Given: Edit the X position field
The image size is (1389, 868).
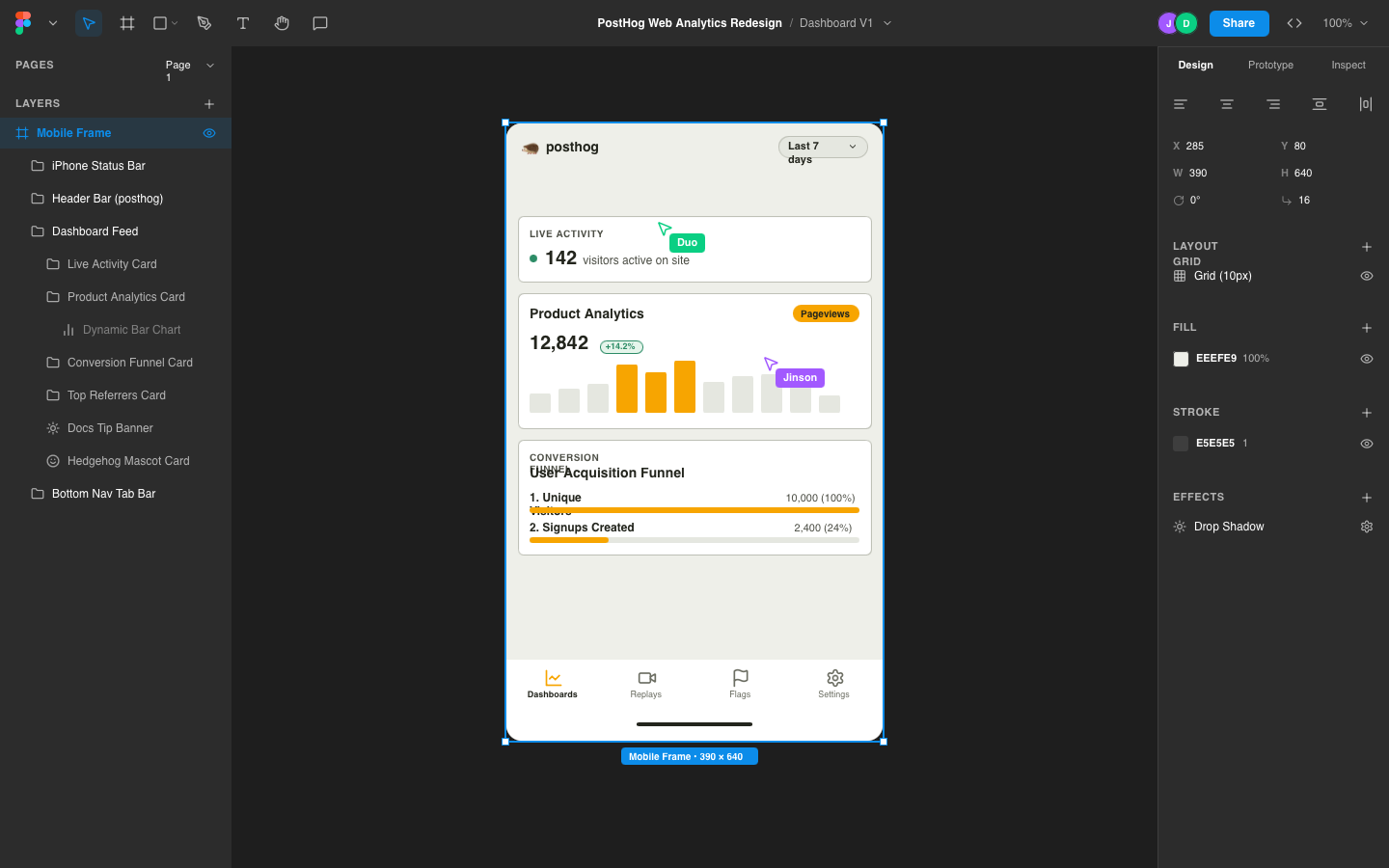Looking at the screenshot, I should [x=1219, y=147].
